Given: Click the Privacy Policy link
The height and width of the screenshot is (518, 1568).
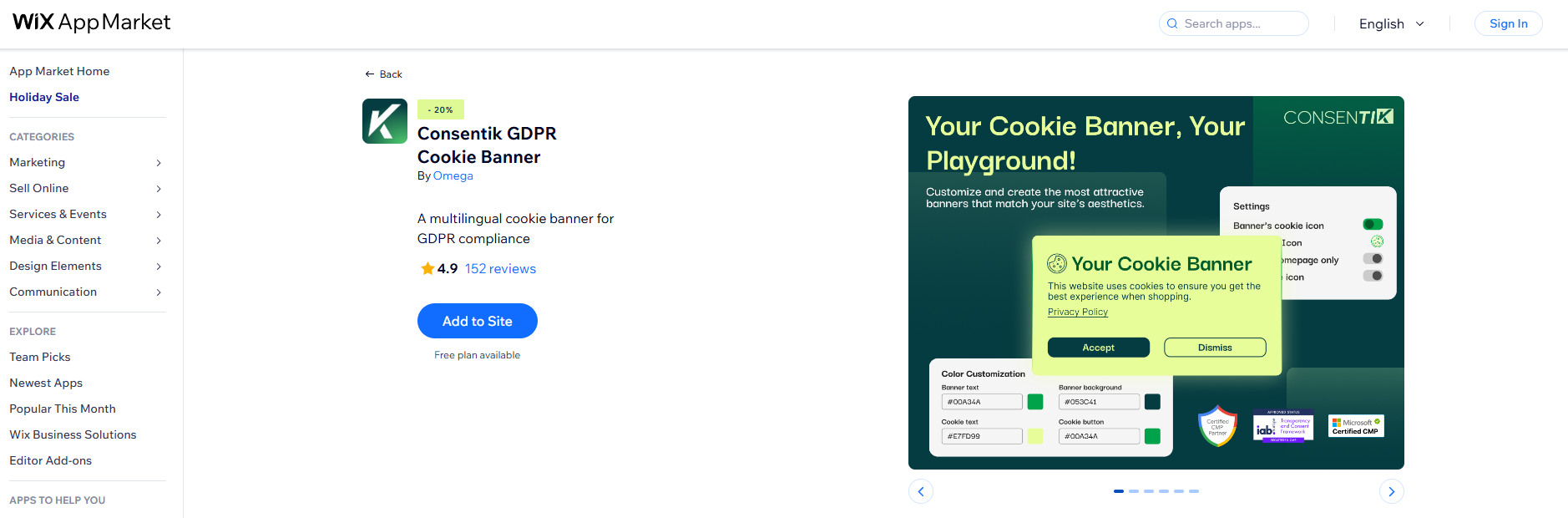Looking at the screenshot, I should point(1078,312).
